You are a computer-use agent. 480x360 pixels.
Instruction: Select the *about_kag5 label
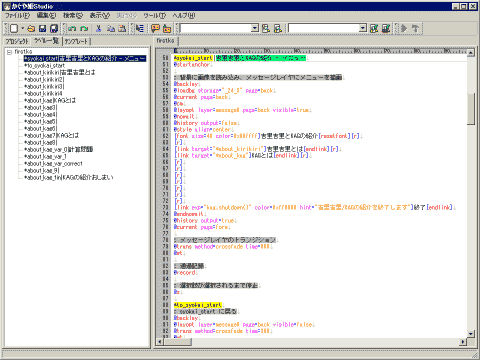click(x=40, y=121)
